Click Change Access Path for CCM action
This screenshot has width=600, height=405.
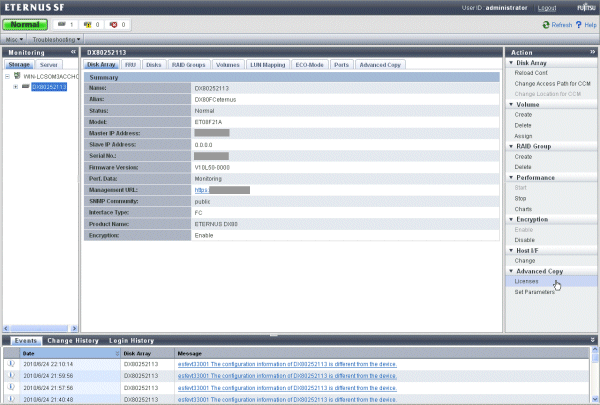pos(552,83)
